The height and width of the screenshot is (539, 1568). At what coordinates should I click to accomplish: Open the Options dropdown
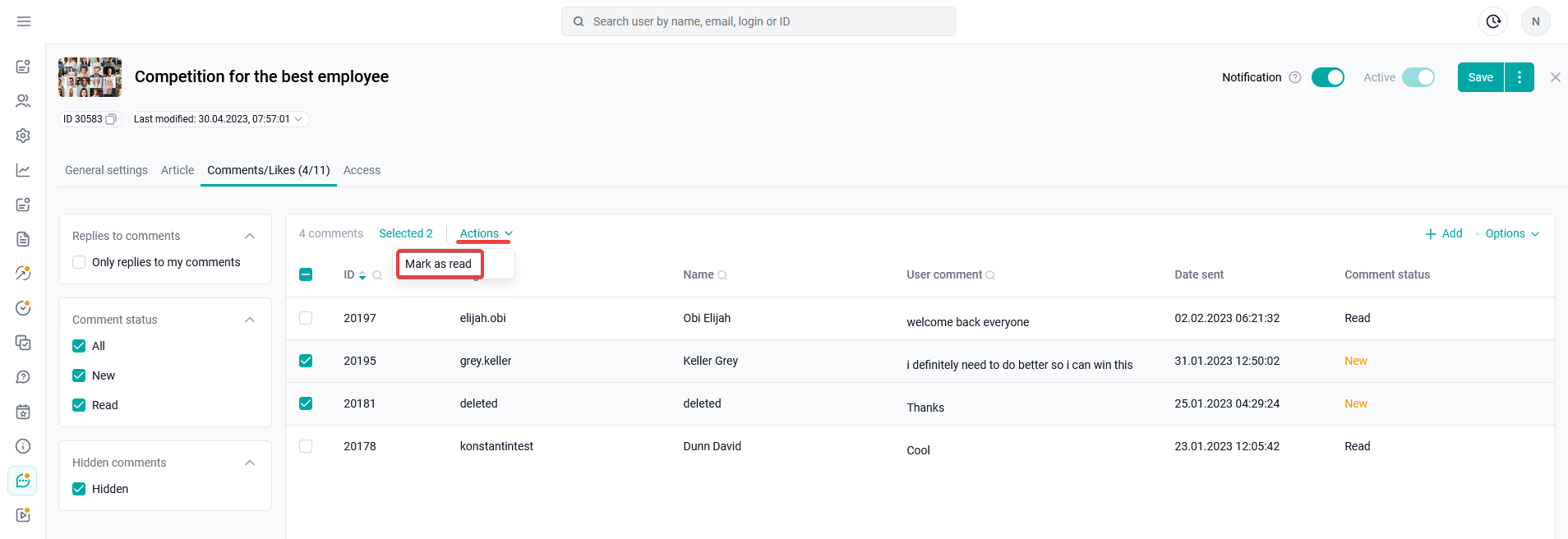coord(1512,233)
